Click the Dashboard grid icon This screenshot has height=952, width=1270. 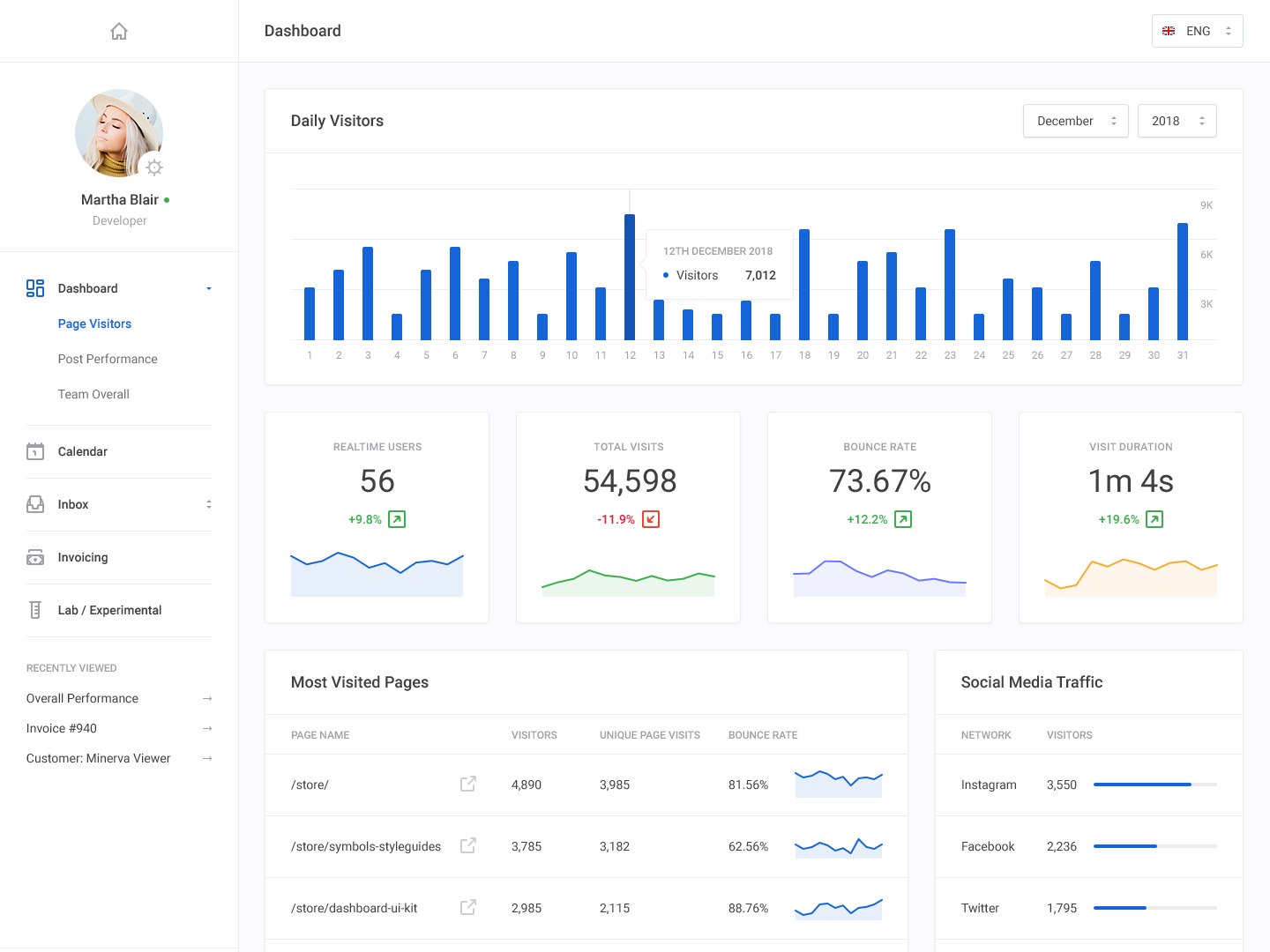(x=35, y=288)
